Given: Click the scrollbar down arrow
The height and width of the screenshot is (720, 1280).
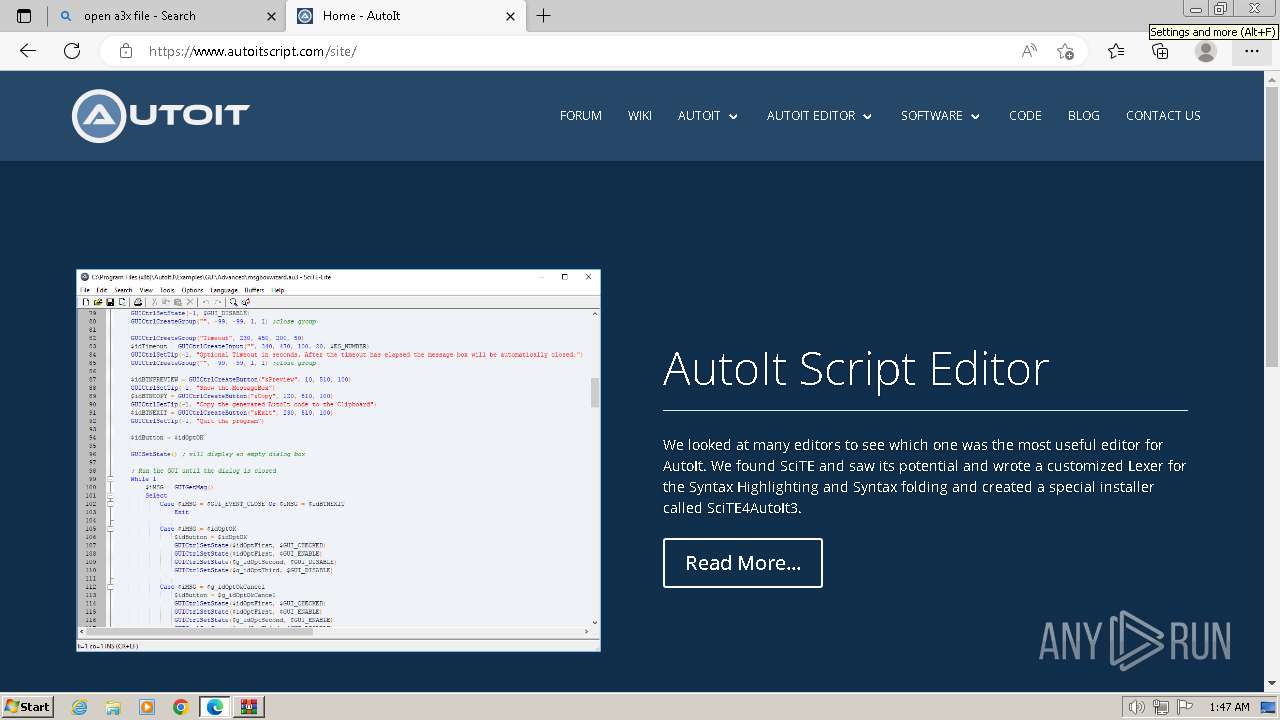Looking at the screenshot, I should (x=1272, y=684).
